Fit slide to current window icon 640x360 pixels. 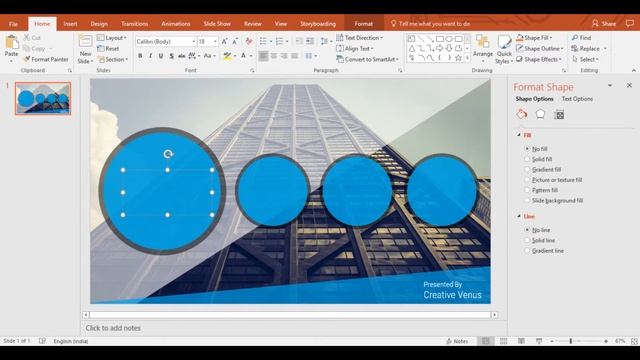click(634, 341)
